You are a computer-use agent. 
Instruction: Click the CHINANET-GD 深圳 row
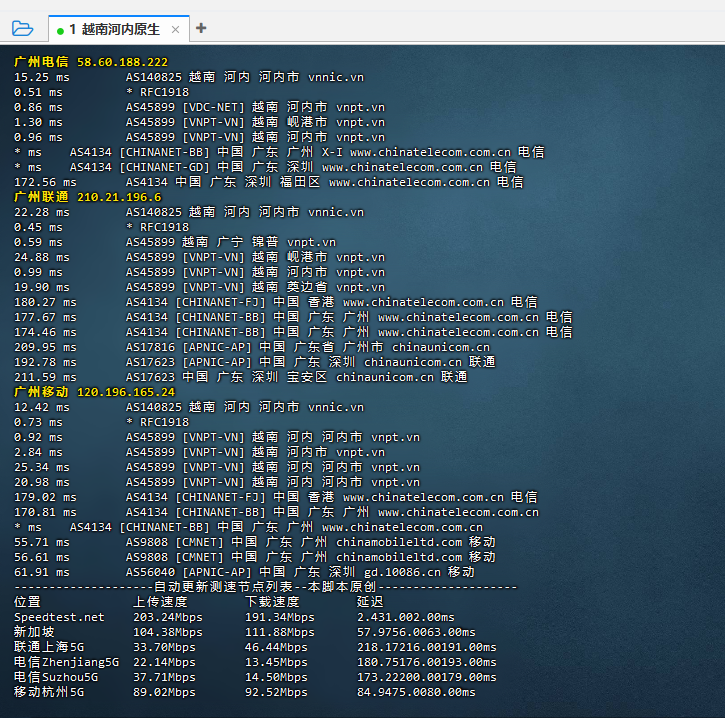click(x=265, y=167)
